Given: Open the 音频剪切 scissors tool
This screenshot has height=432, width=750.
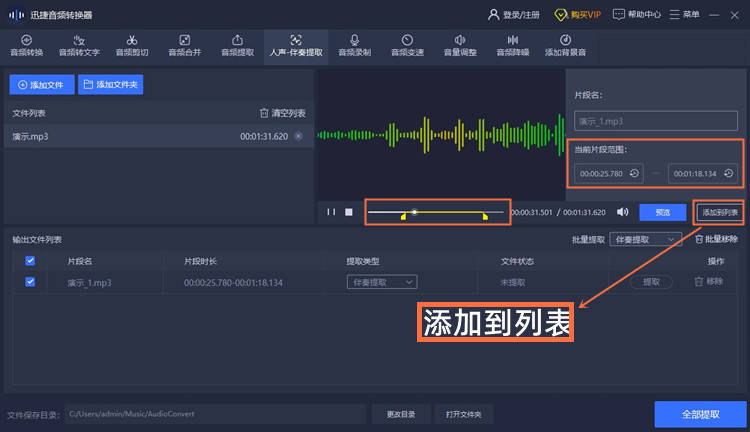Looking at the screenshot, I should coord(132,46).
